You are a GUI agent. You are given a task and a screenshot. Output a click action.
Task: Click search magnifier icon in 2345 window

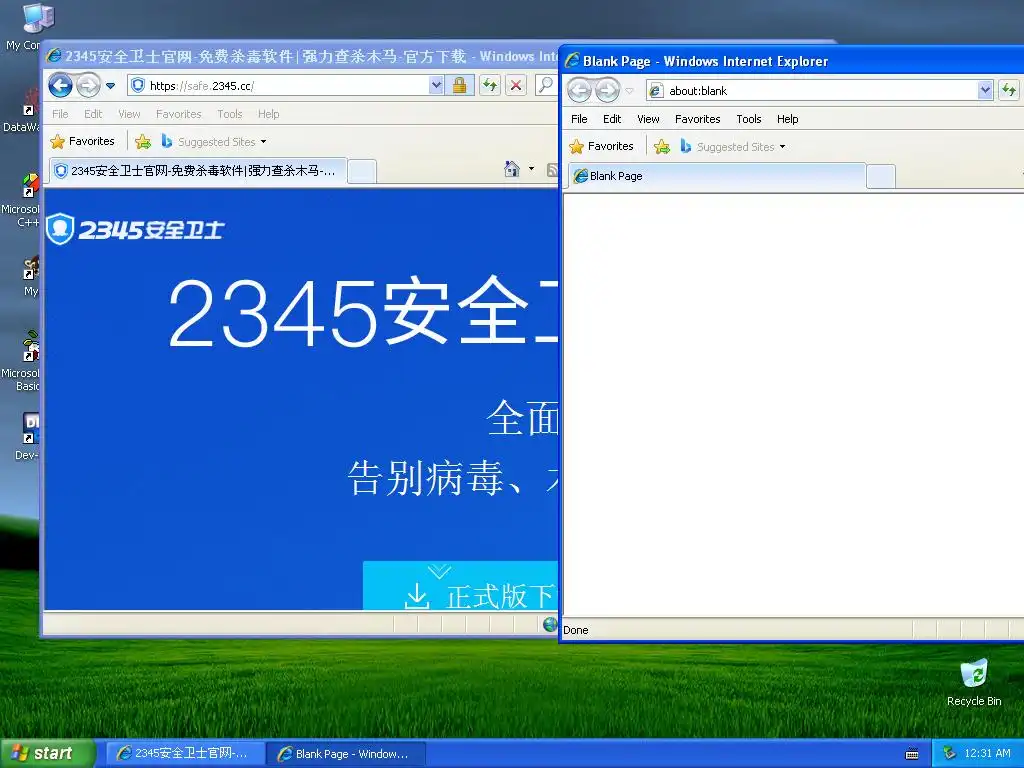pos(545,86)
